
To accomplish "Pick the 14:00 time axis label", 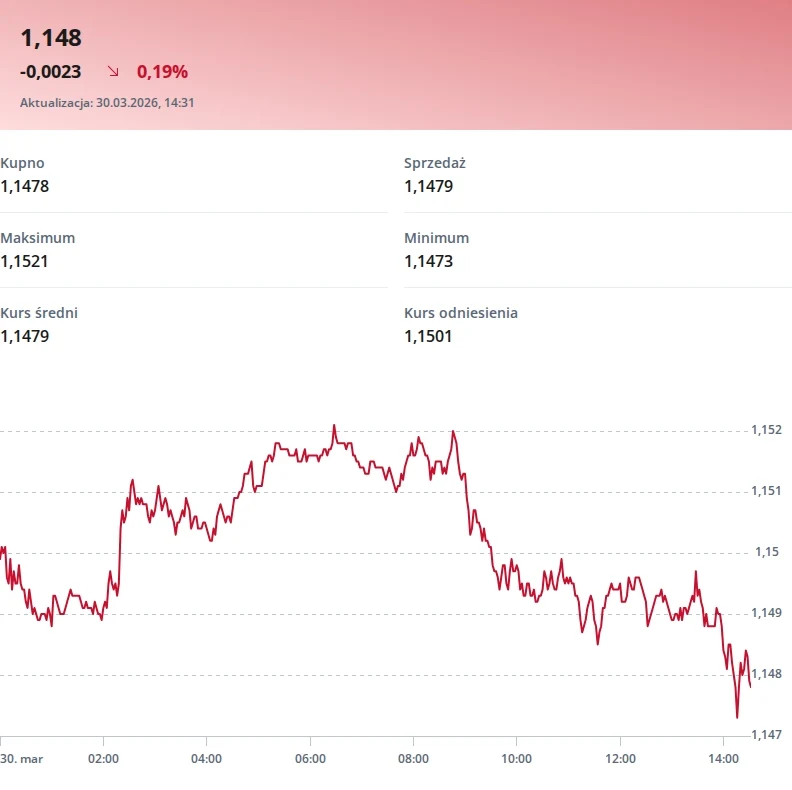I will tap(723, 758).
